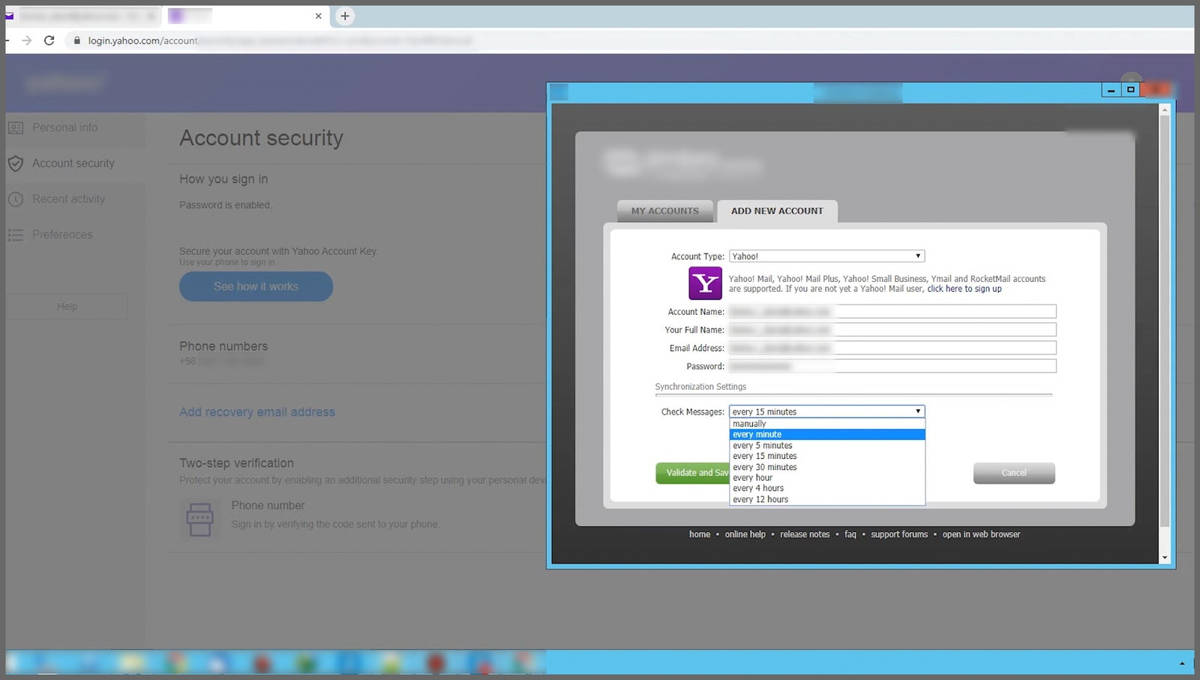1200x680 pixels.
Task: Collapse the Check Messages combo box
Action: [827, 411]
